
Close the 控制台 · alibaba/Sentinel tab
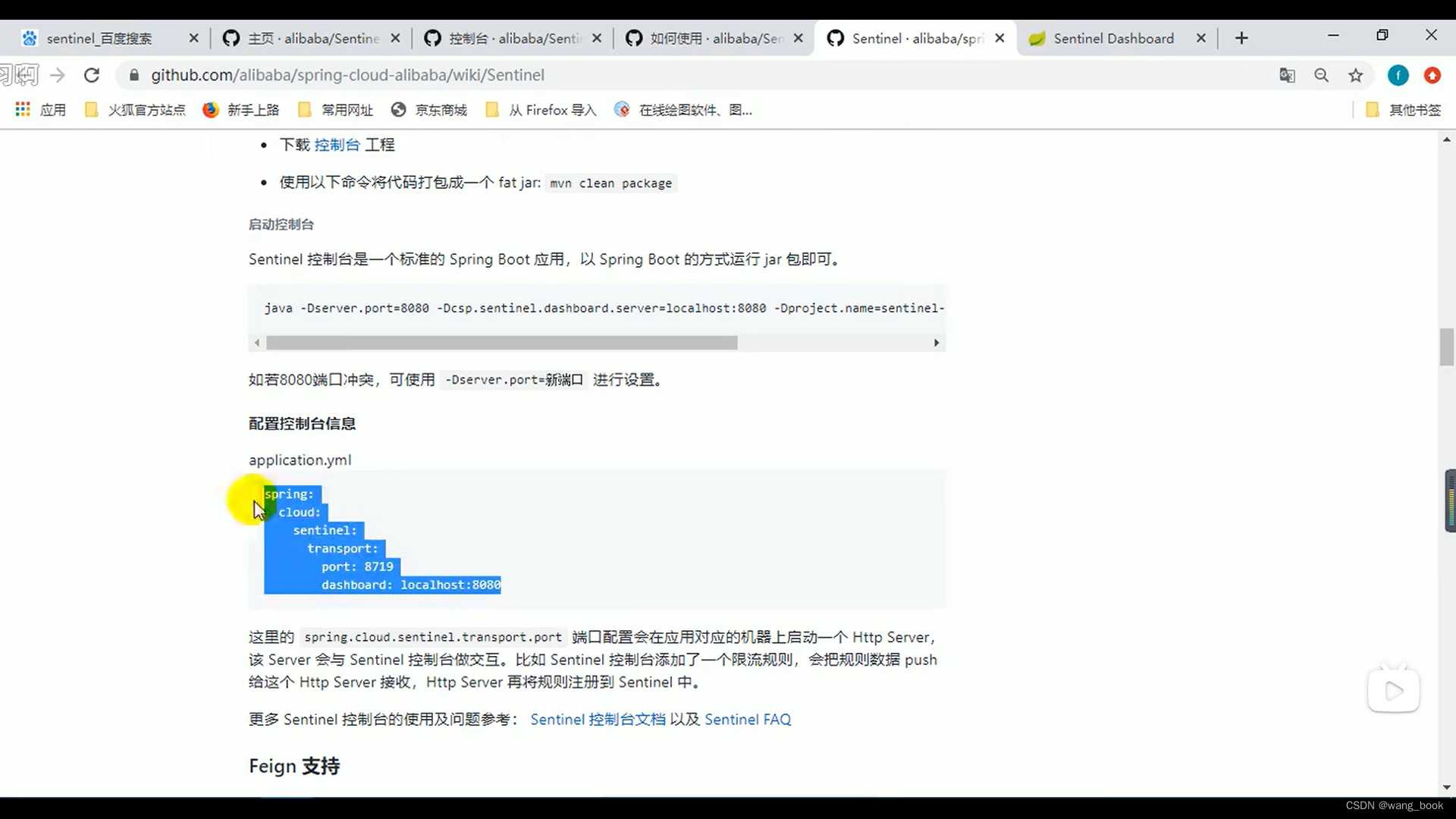tap(597, 39)
